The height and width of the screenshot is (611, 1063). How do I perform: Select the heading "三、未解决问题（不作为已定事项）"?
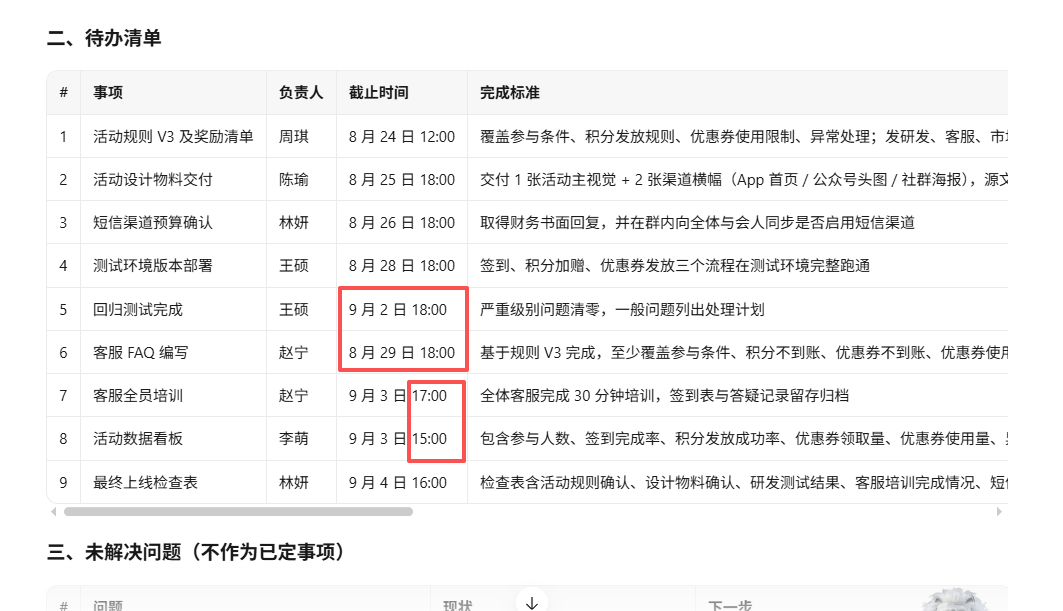pos(195,552)
